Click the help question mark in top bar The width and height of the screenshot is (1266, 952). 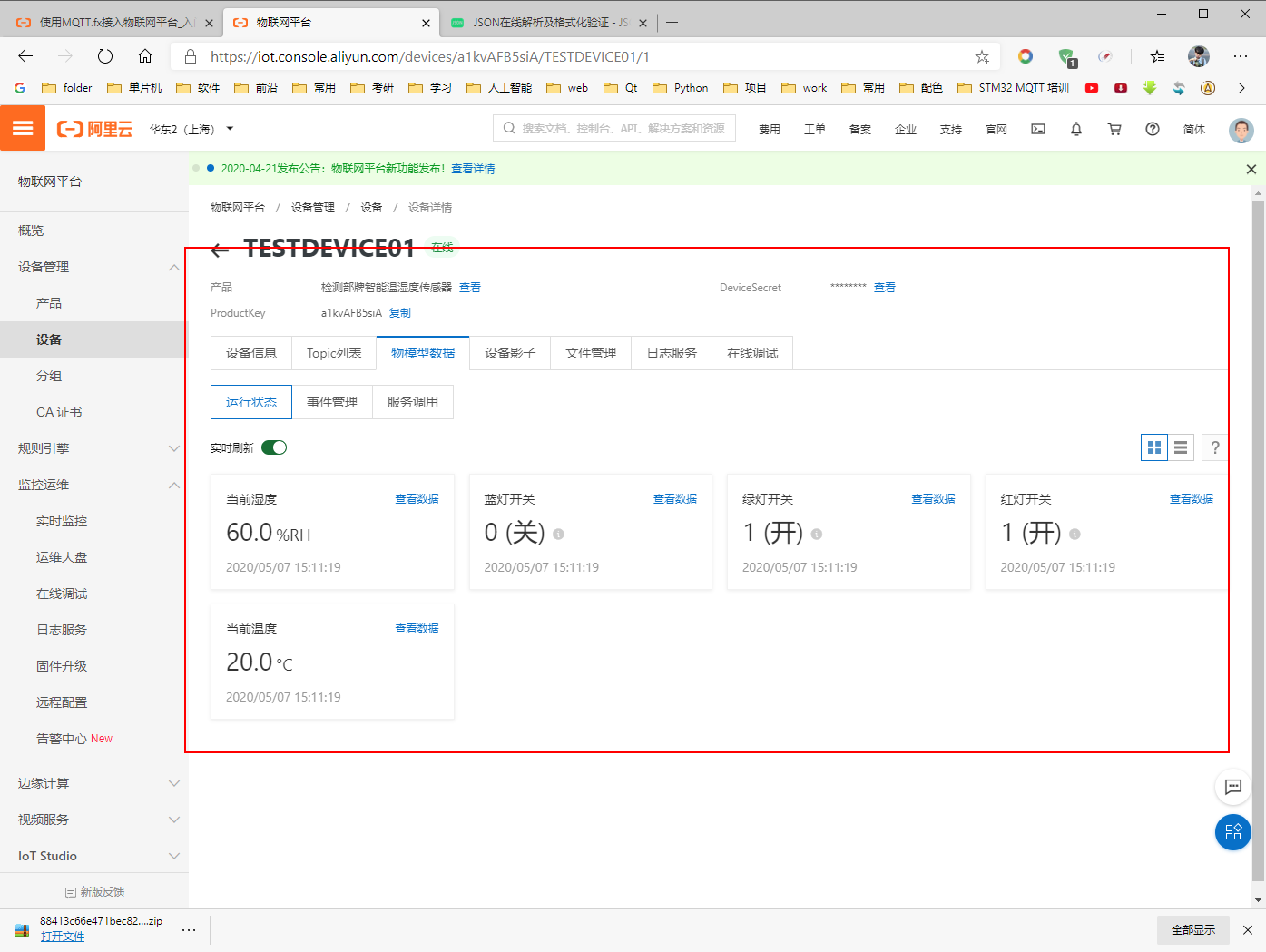[1153, 129]
